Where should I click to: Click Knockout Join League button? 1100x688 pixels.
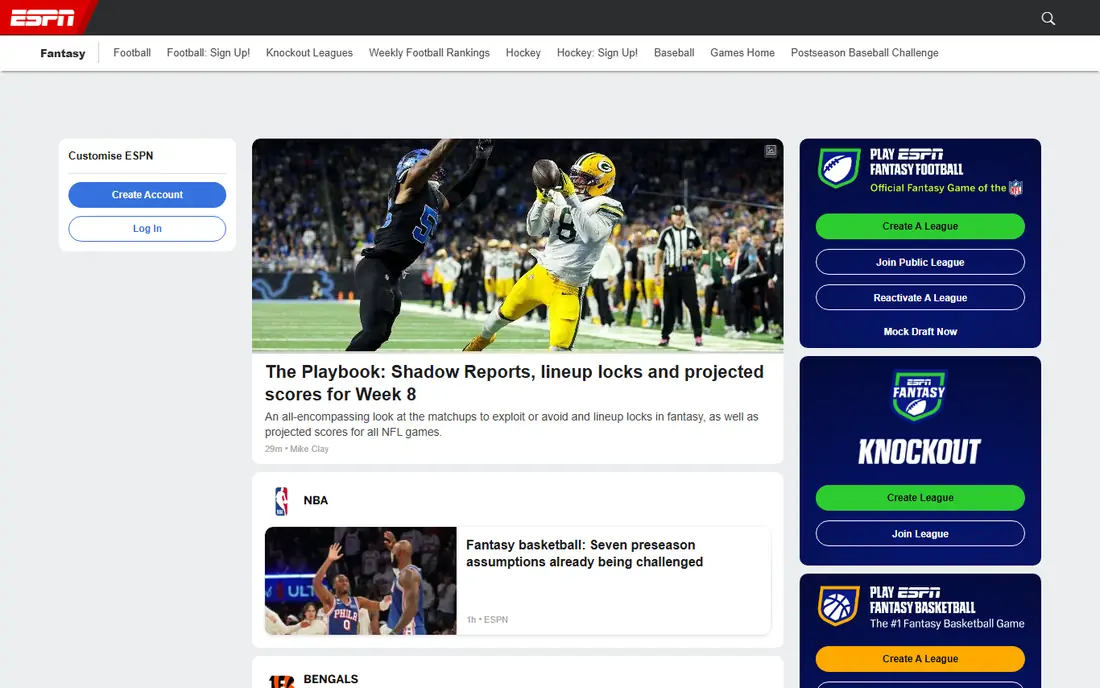click(x=920, y=534)
